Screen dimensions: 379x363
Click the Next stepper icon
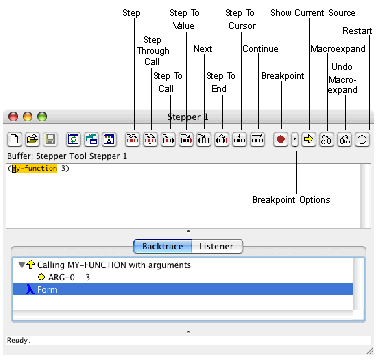[204, 139]
